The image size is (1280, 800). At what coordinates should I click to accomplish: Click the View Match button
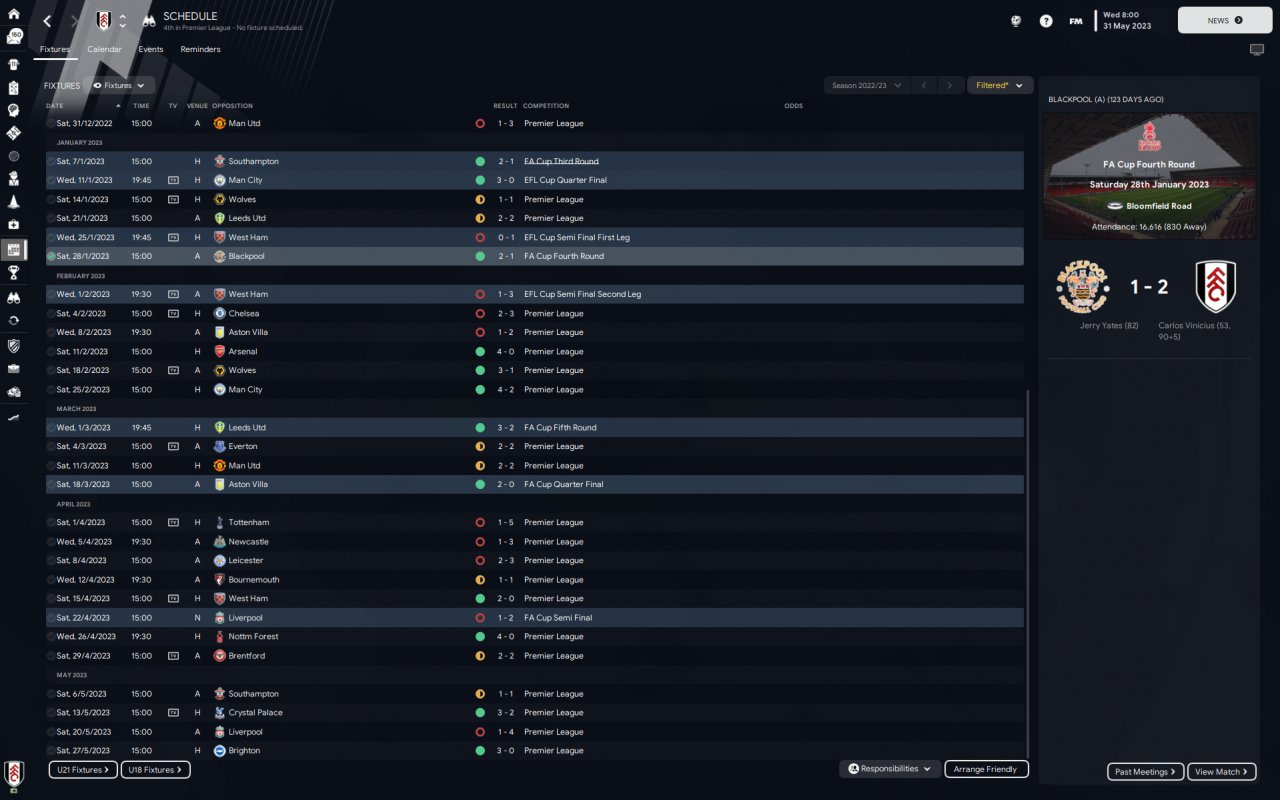(x=1223, y=772)
